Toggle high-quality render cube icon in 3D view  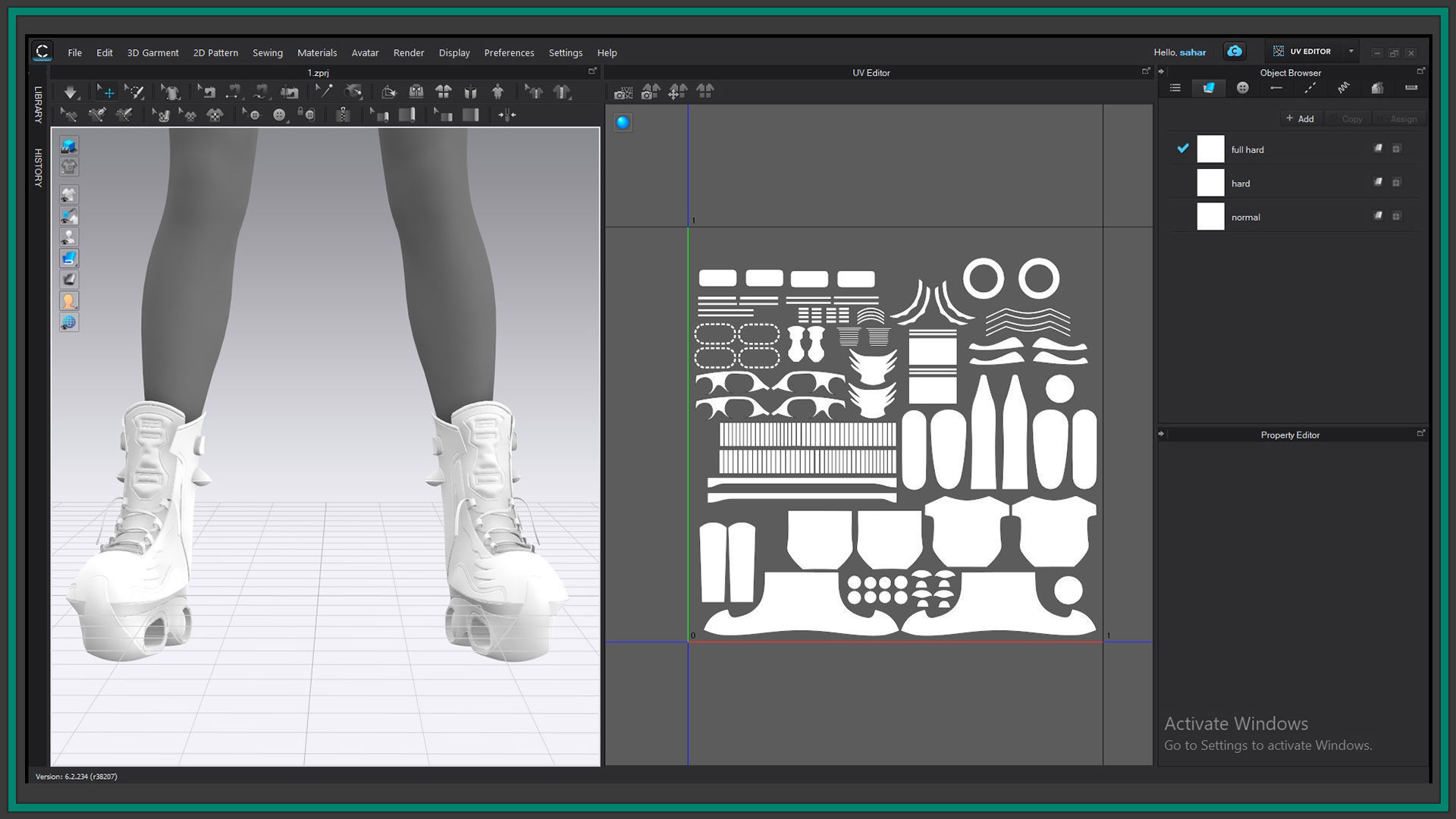click(x=69, y=146)
